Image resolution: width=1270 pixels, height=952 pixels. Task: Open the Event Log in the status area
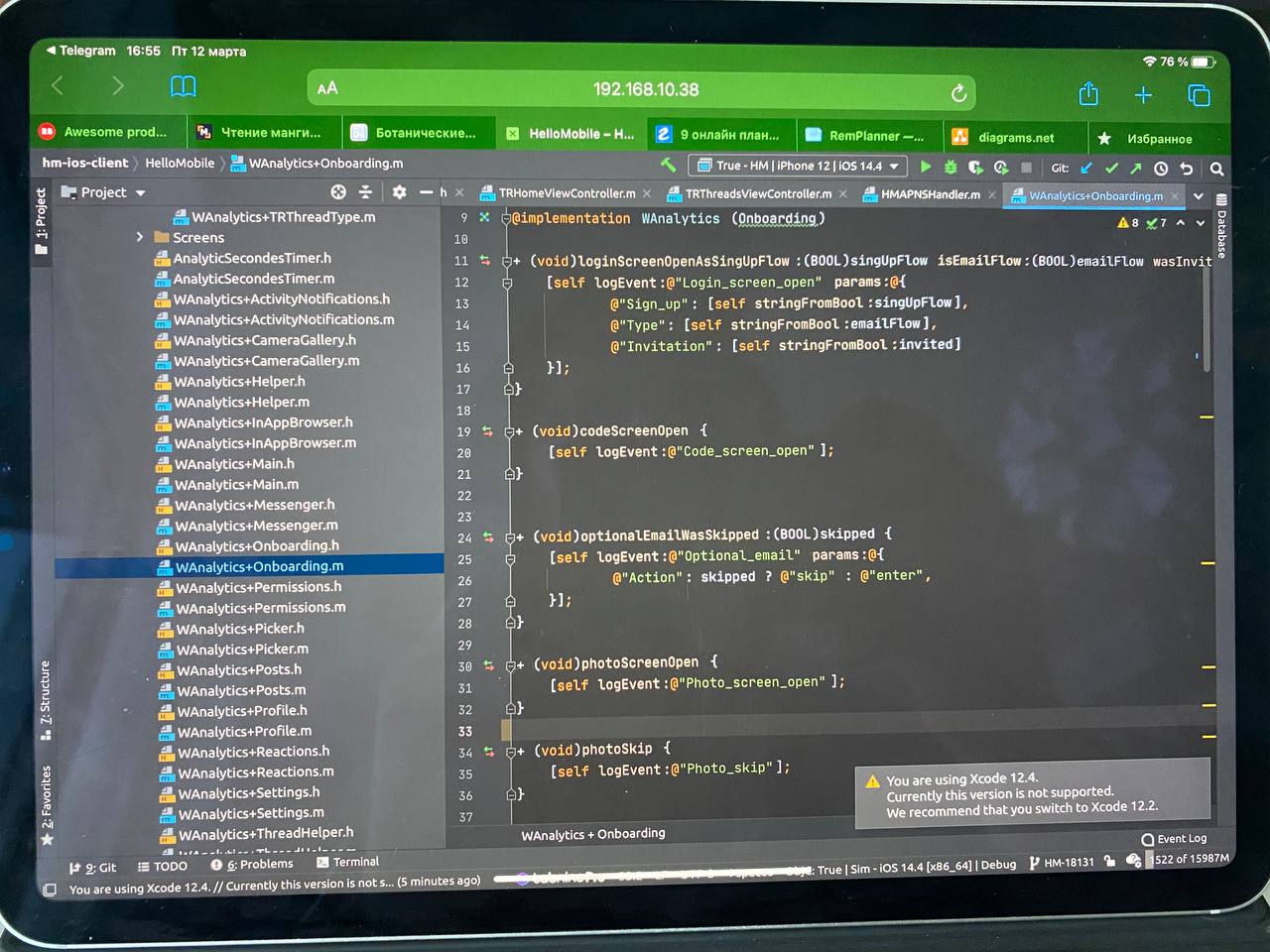1175,839
